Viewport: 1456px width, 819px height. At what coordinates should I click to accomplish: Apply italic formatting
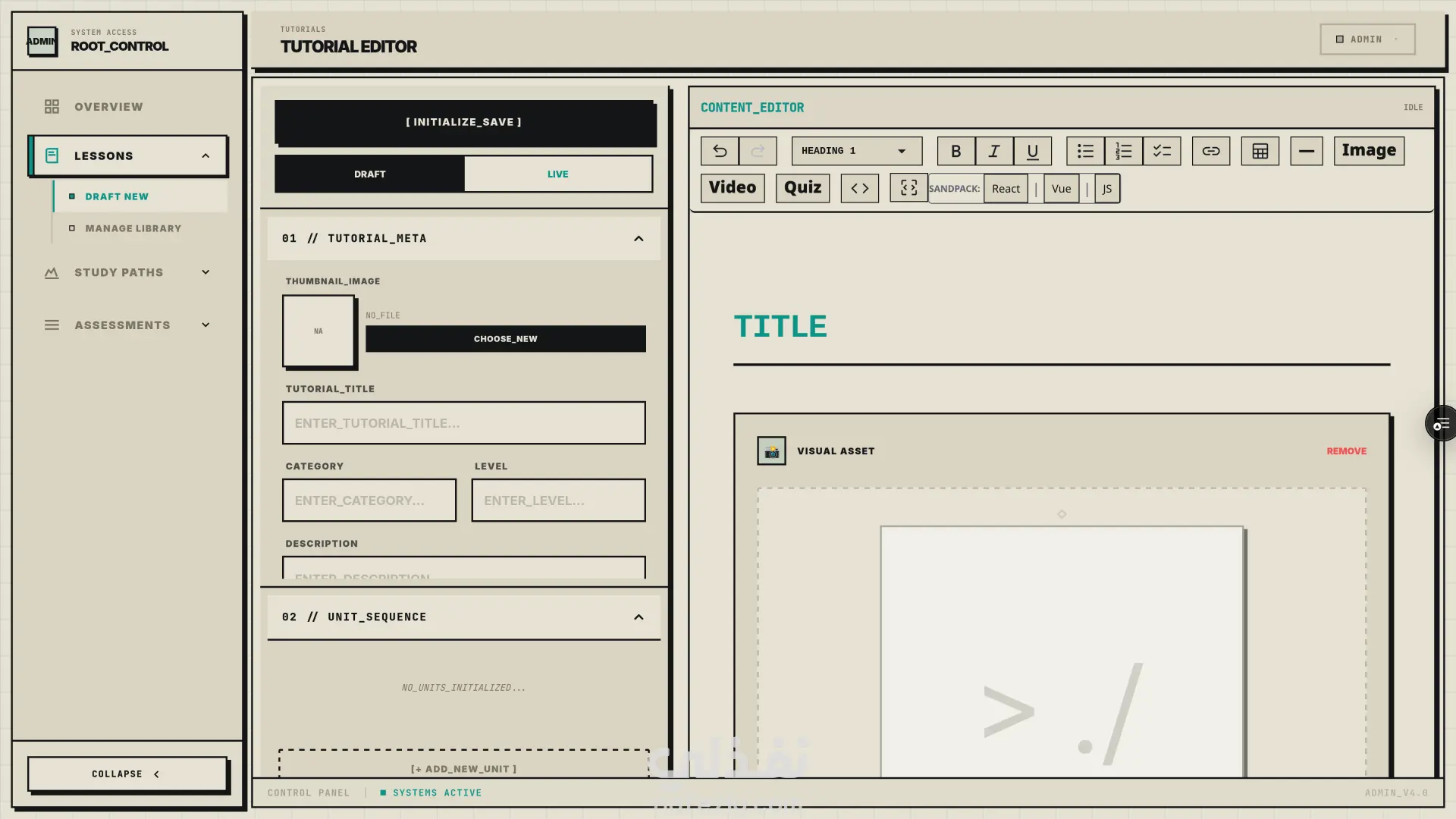click(x=994, y=151)
